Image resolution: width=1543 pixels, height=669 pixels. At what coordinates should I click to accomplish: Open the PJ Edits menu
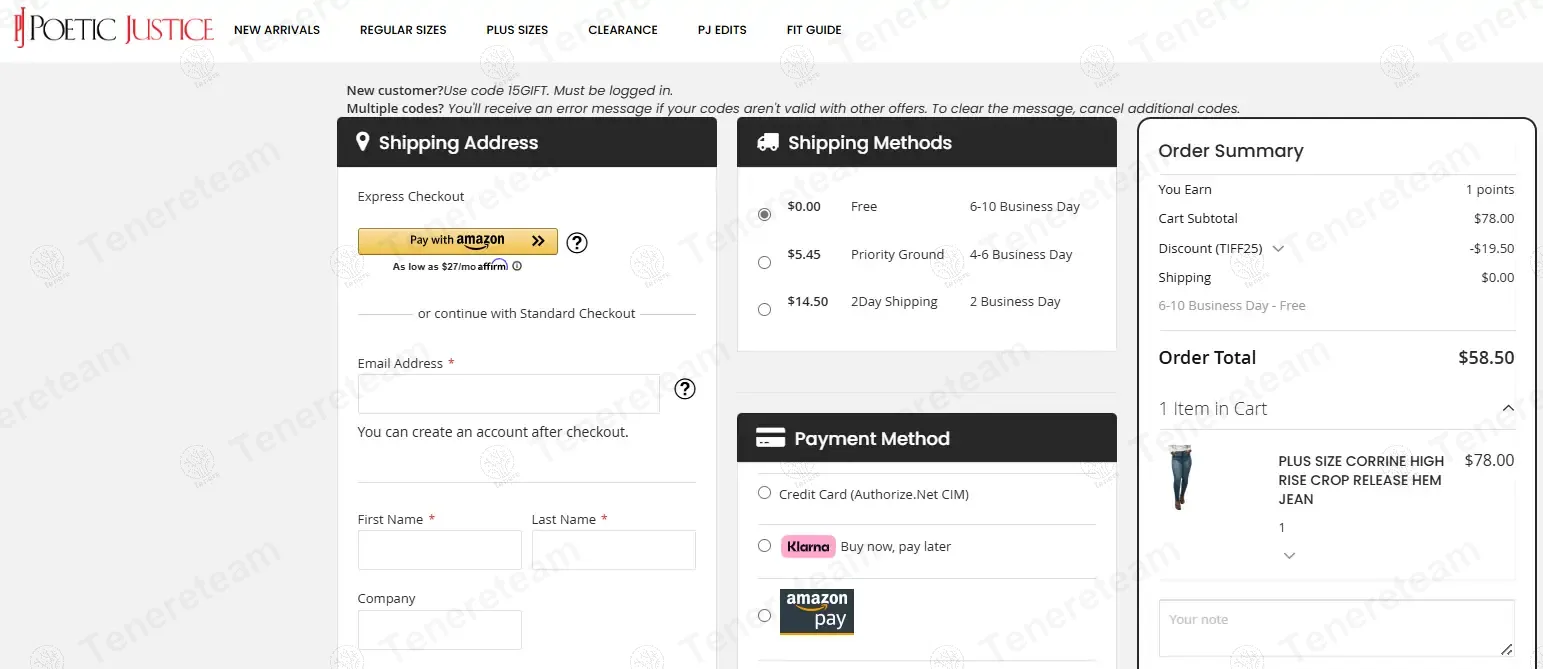pos(722,30)
